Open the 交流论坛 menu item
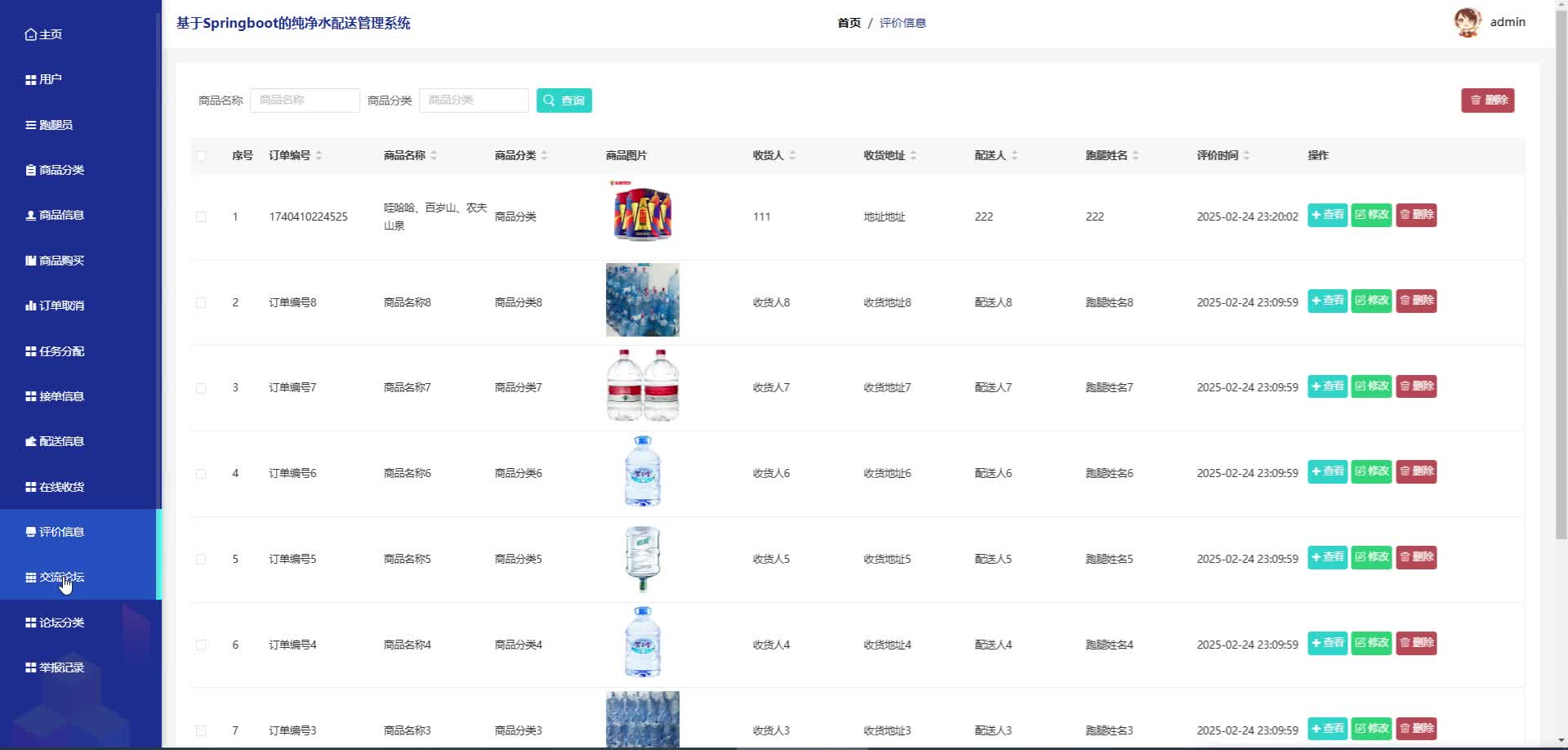Image resolution: width=1568 pixels, height=750 pixels. coord(61,577)
